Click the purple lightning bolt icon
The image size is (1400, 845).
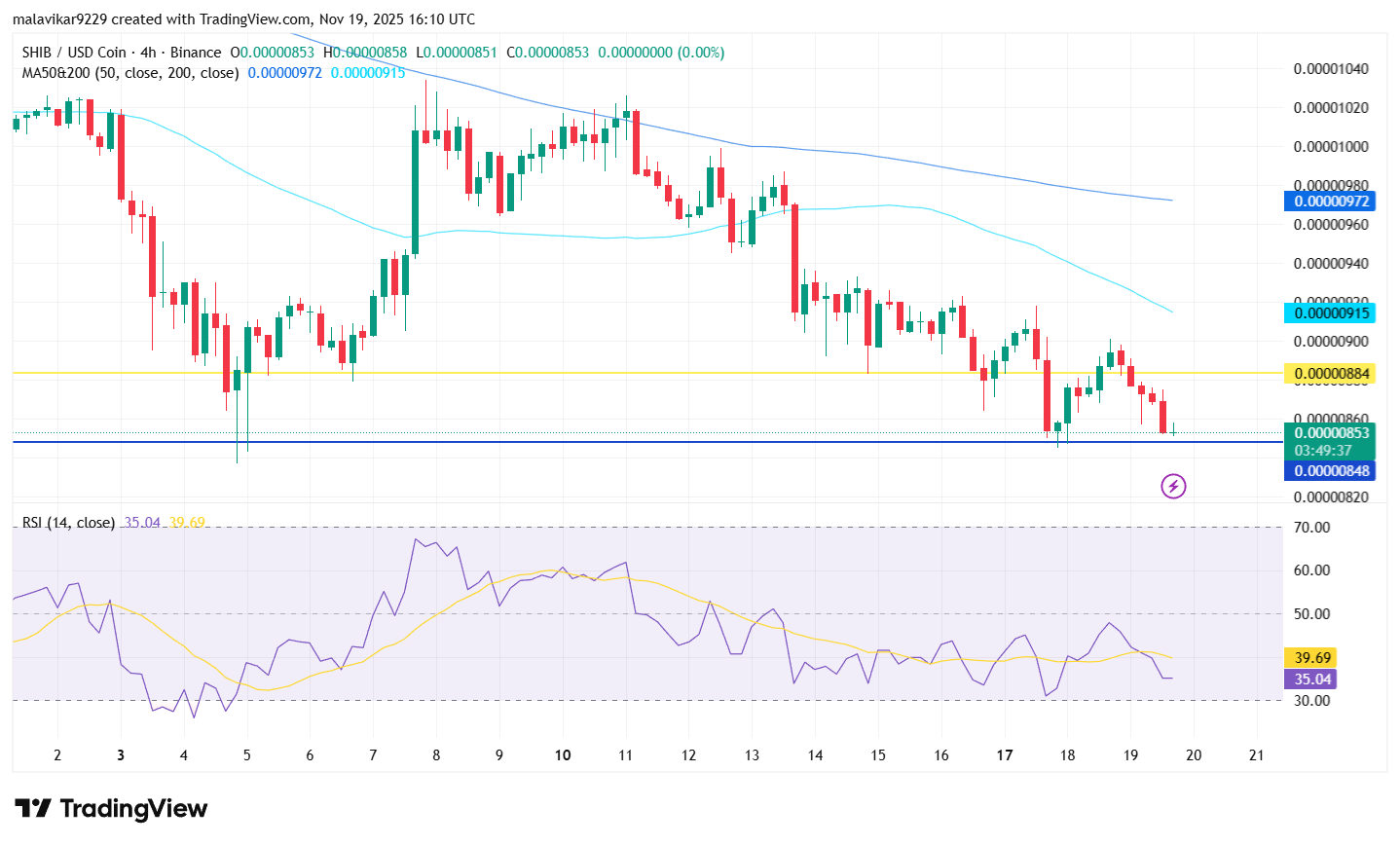[1173, 486]
